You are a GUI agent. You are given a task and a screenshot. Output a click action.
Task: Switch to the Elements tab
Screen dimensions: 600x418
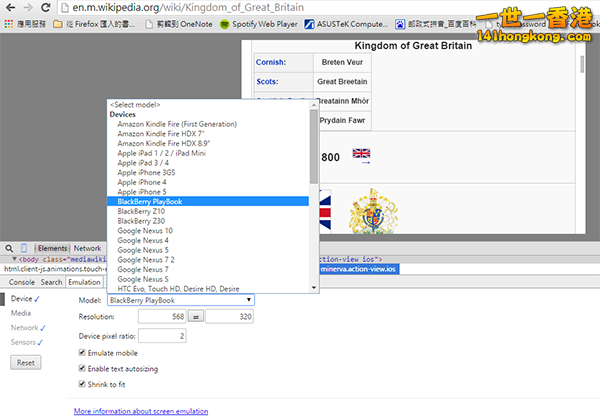coord(52,248)
